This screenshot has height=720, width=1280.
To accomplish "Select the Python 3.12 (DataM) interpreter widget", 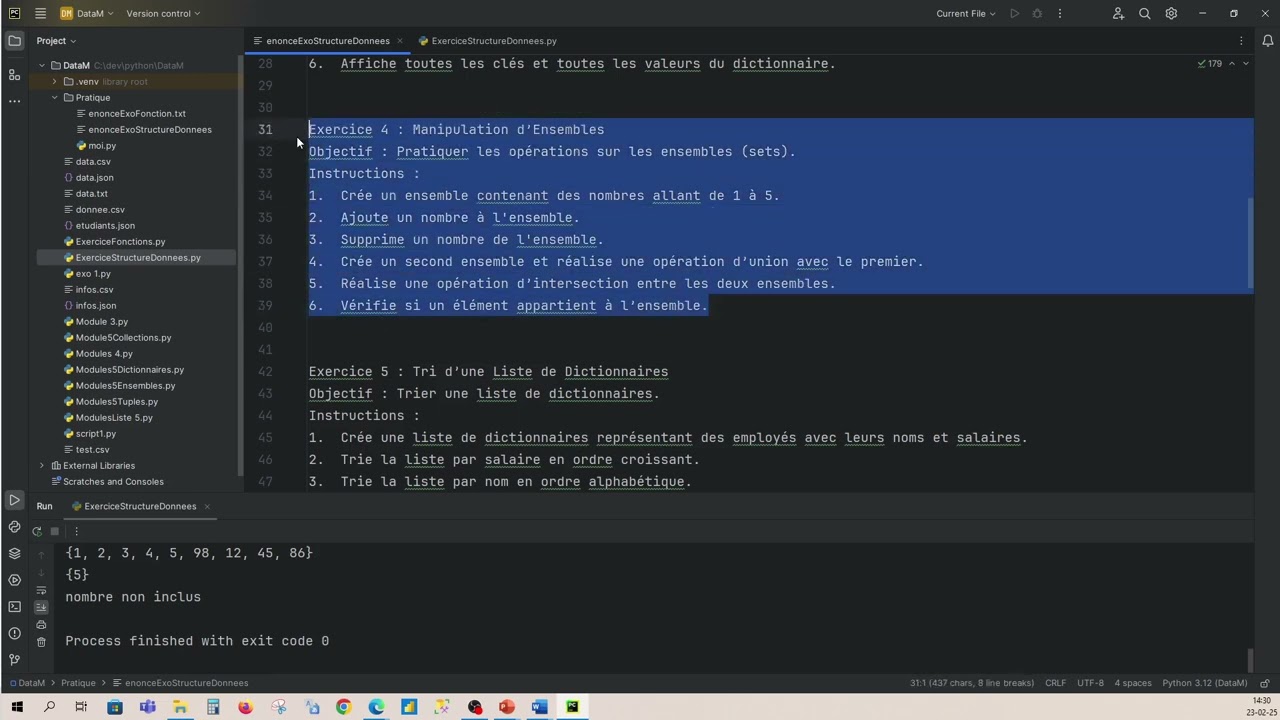I will tap(1204, 683).
